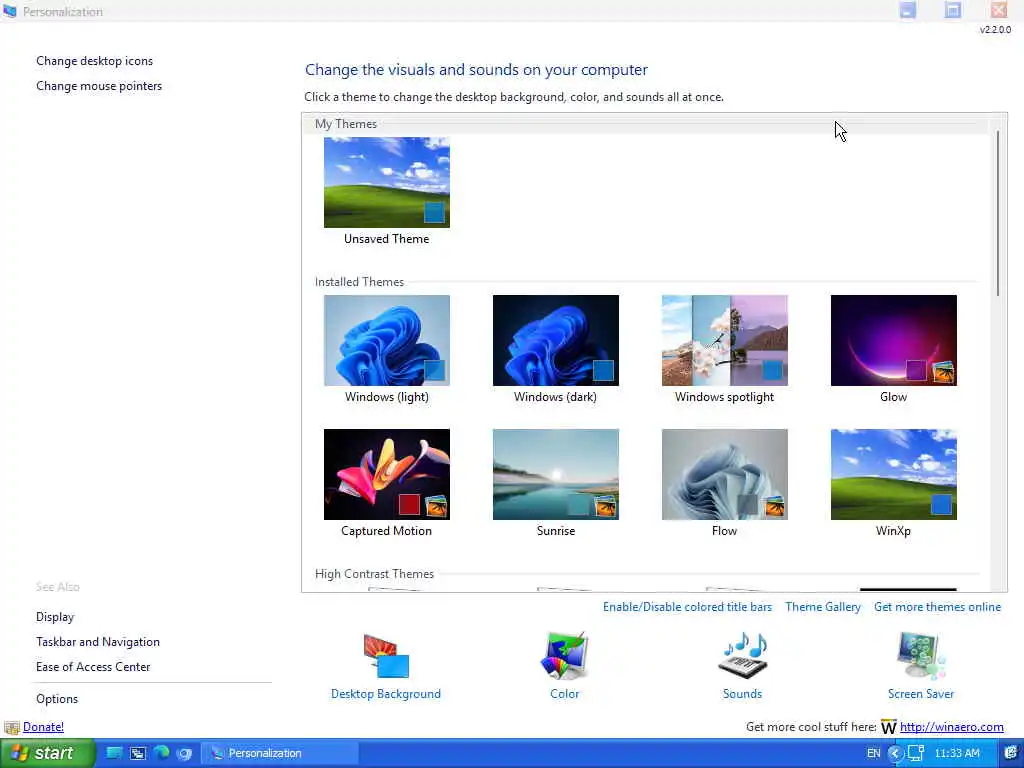Click the Installed Themes group header

(359, 282)
